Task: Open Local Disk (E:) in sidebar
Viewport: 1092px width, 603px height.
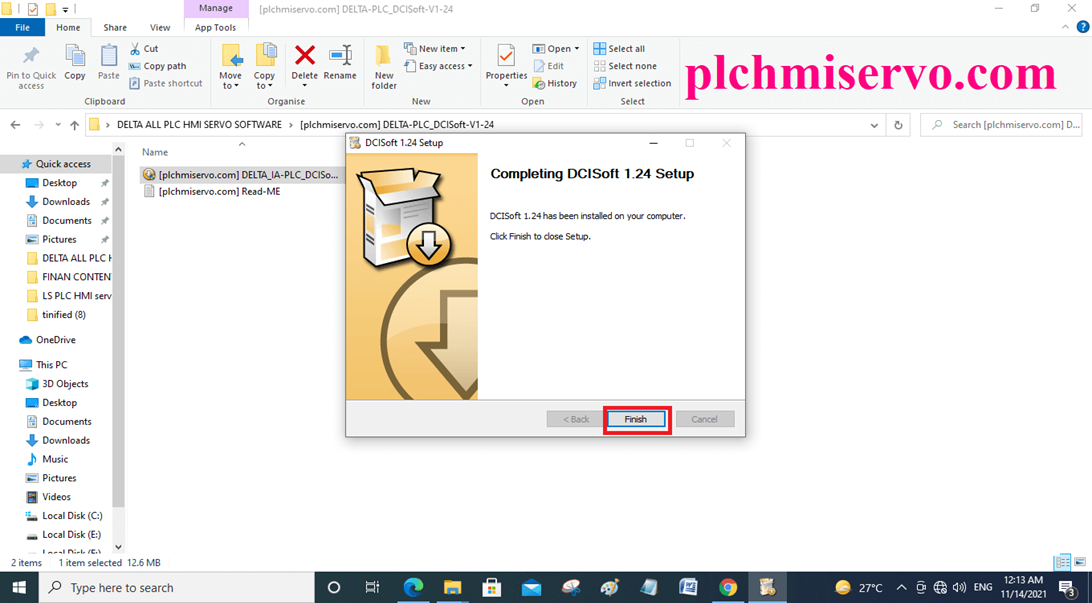Action: pos(64,535)
